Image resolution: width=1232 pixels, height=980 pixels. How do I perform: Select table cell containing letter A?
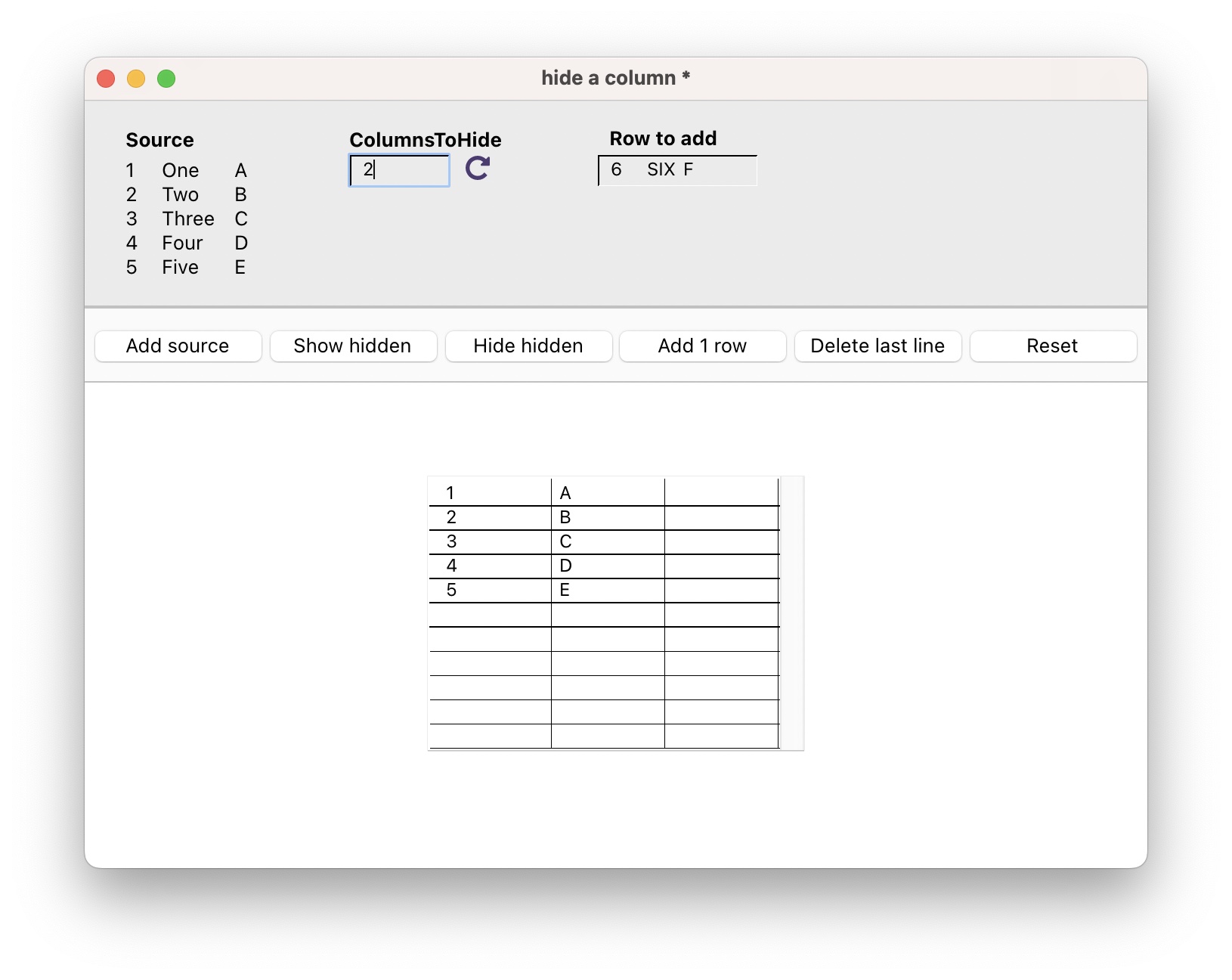(x=607, y=493)
